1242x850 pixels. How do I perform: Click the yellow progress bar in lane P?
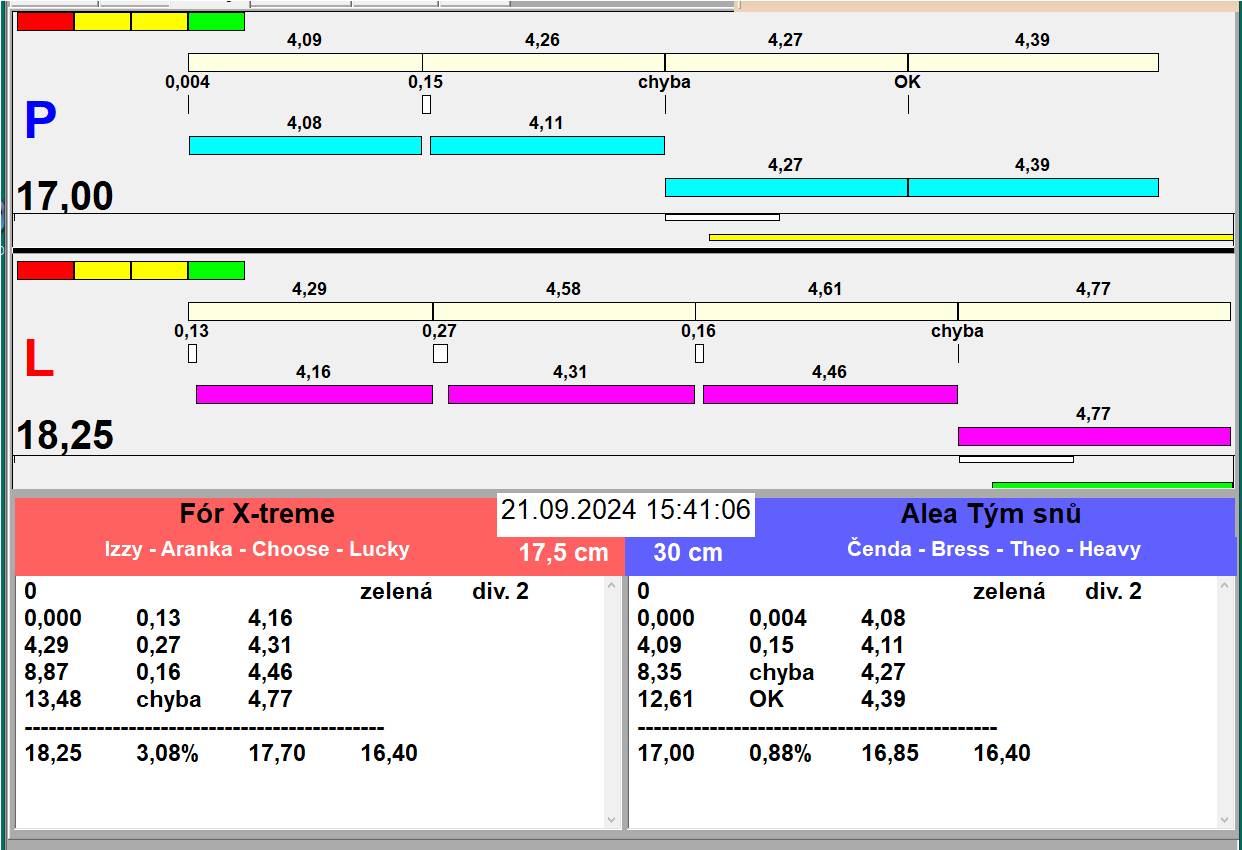point(970,237)
